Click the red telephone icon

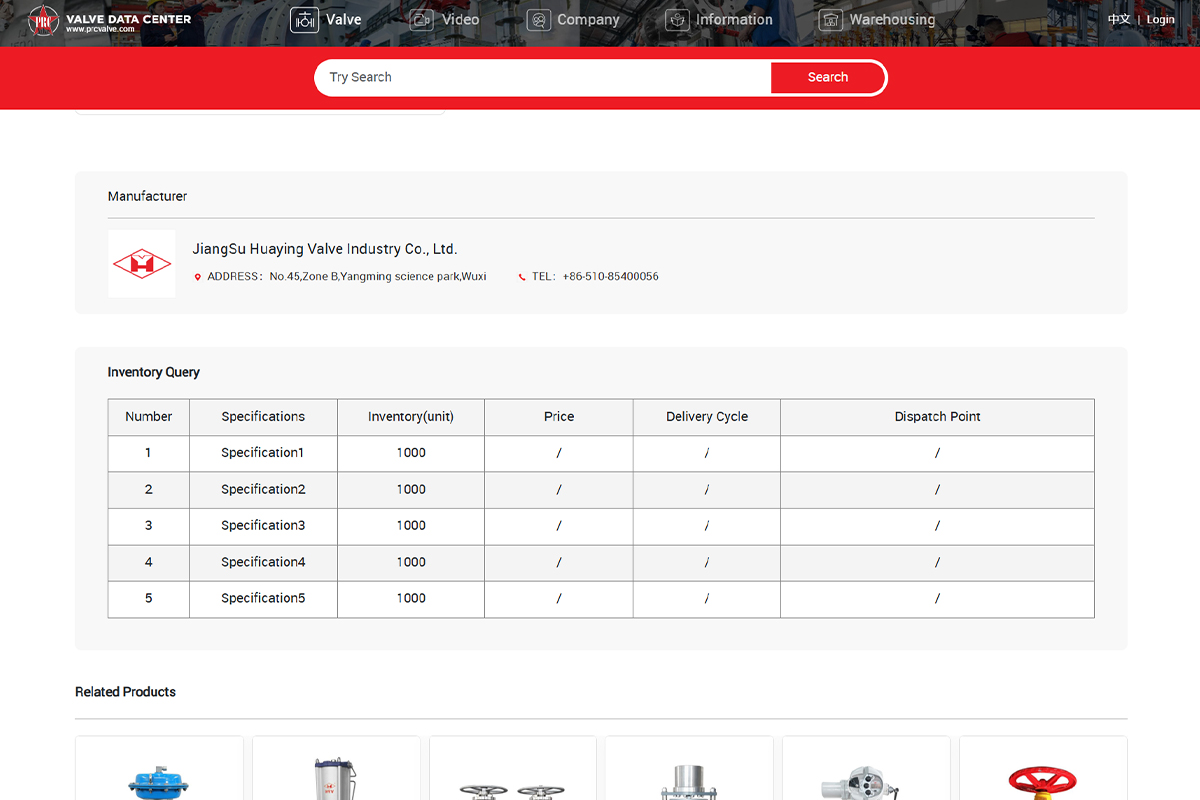(x=522, y=277)
